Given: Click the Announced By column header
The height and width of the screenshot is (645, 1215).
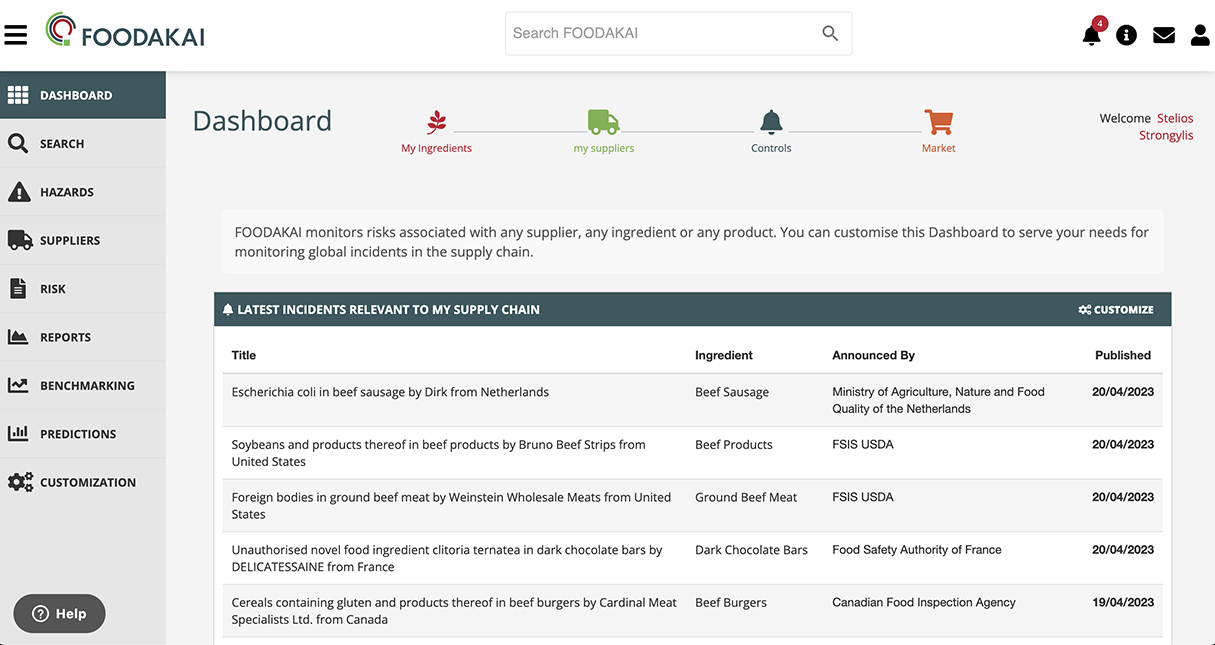Looking at the screenshot, I should pyautogui.click(x=873, y=355).
